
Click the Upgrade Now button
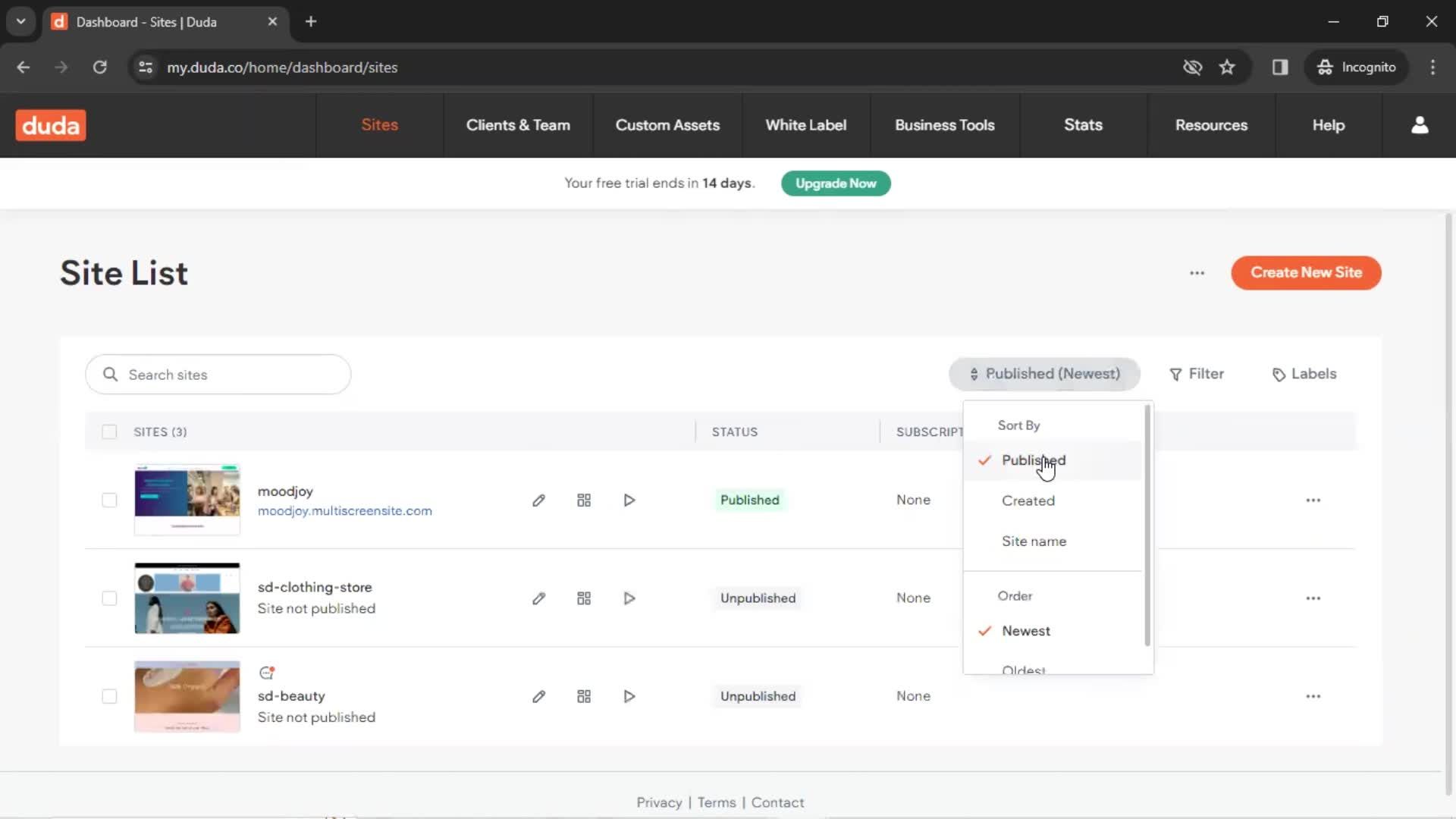(x=836, y=184)
